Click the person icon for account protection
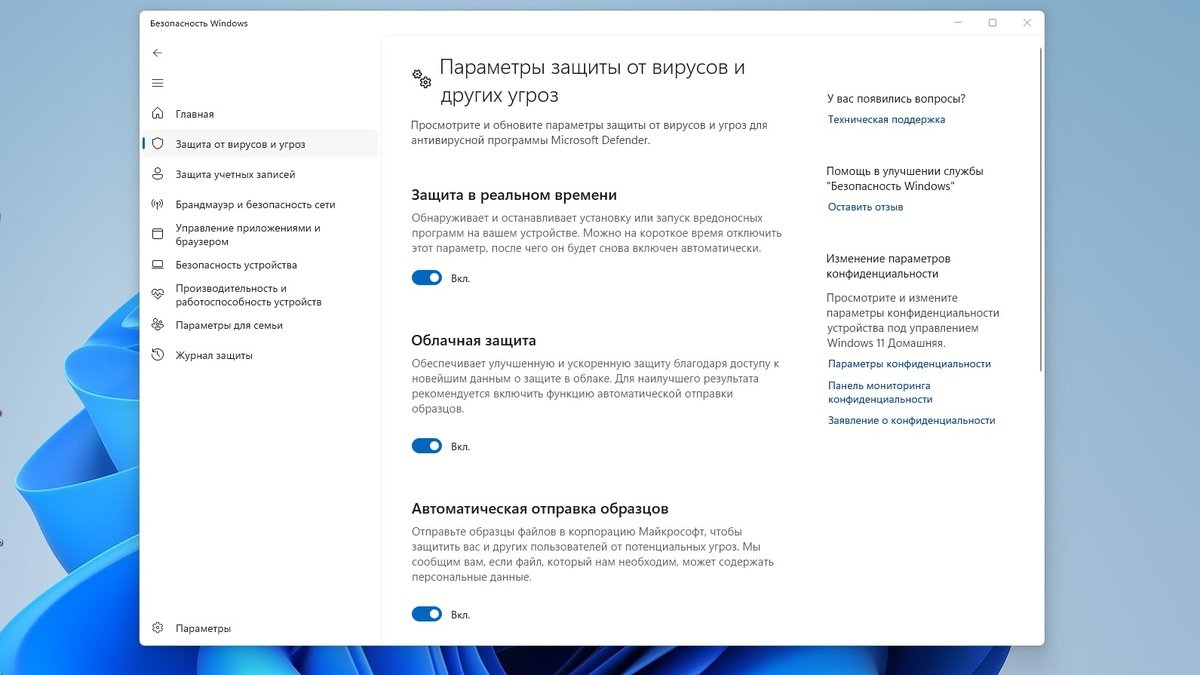 click(x=157, y=174)
